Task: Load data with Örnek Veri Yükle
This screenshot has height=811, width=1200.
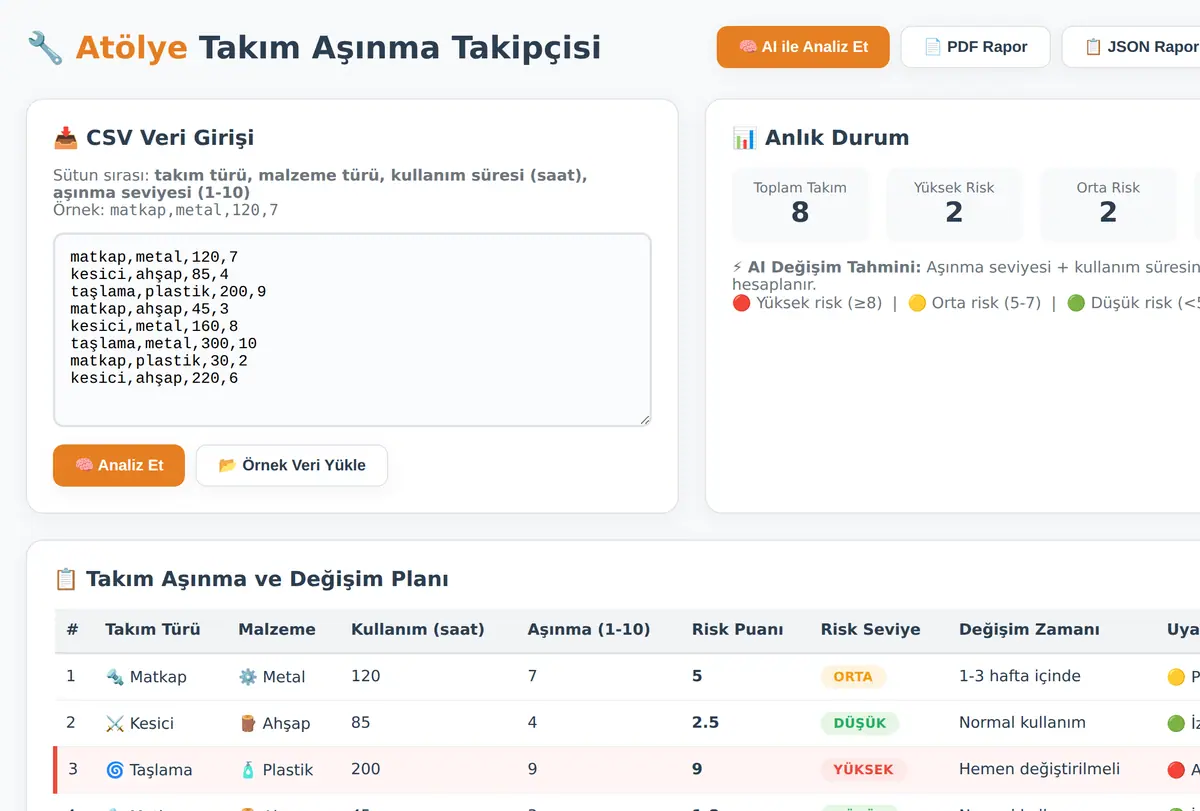Action: click(x=292, y=465)
